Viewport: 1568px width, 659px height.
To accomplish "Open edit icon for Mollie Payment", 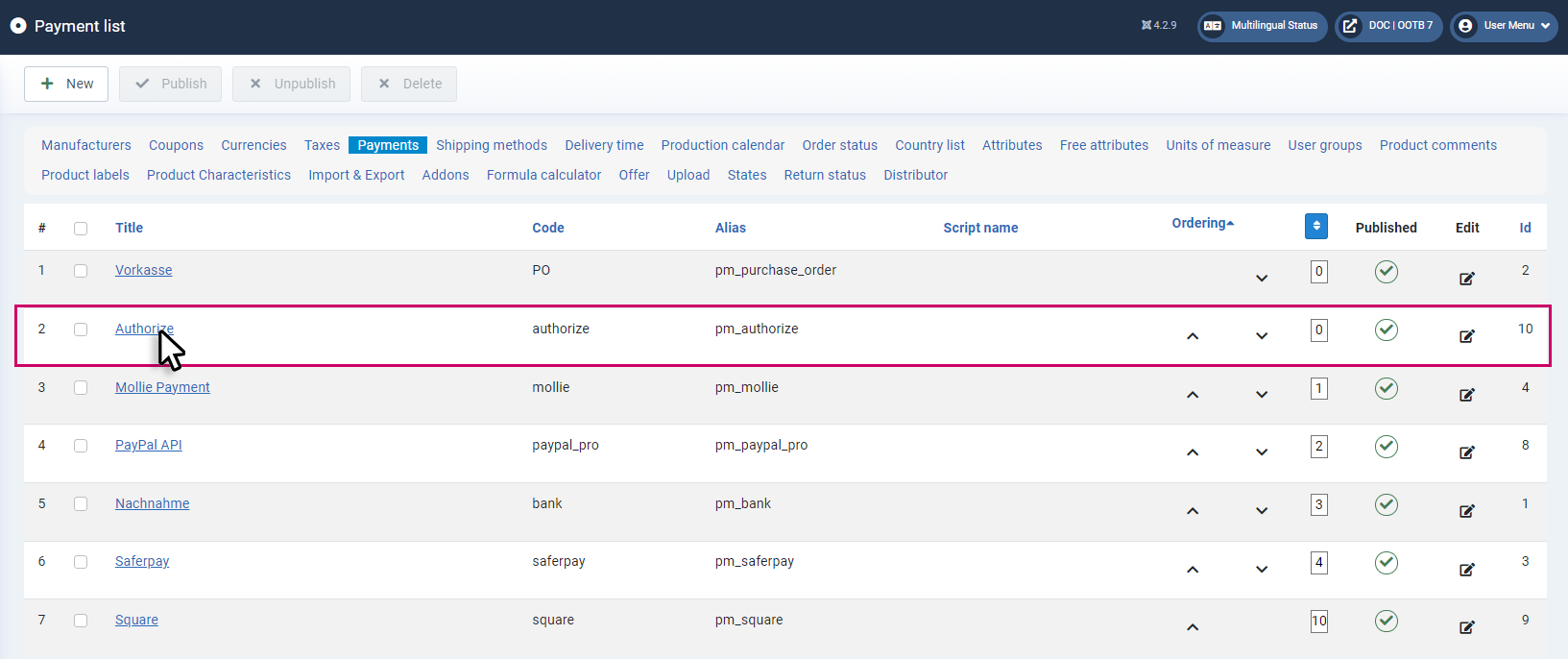I will click(1466, 395).
